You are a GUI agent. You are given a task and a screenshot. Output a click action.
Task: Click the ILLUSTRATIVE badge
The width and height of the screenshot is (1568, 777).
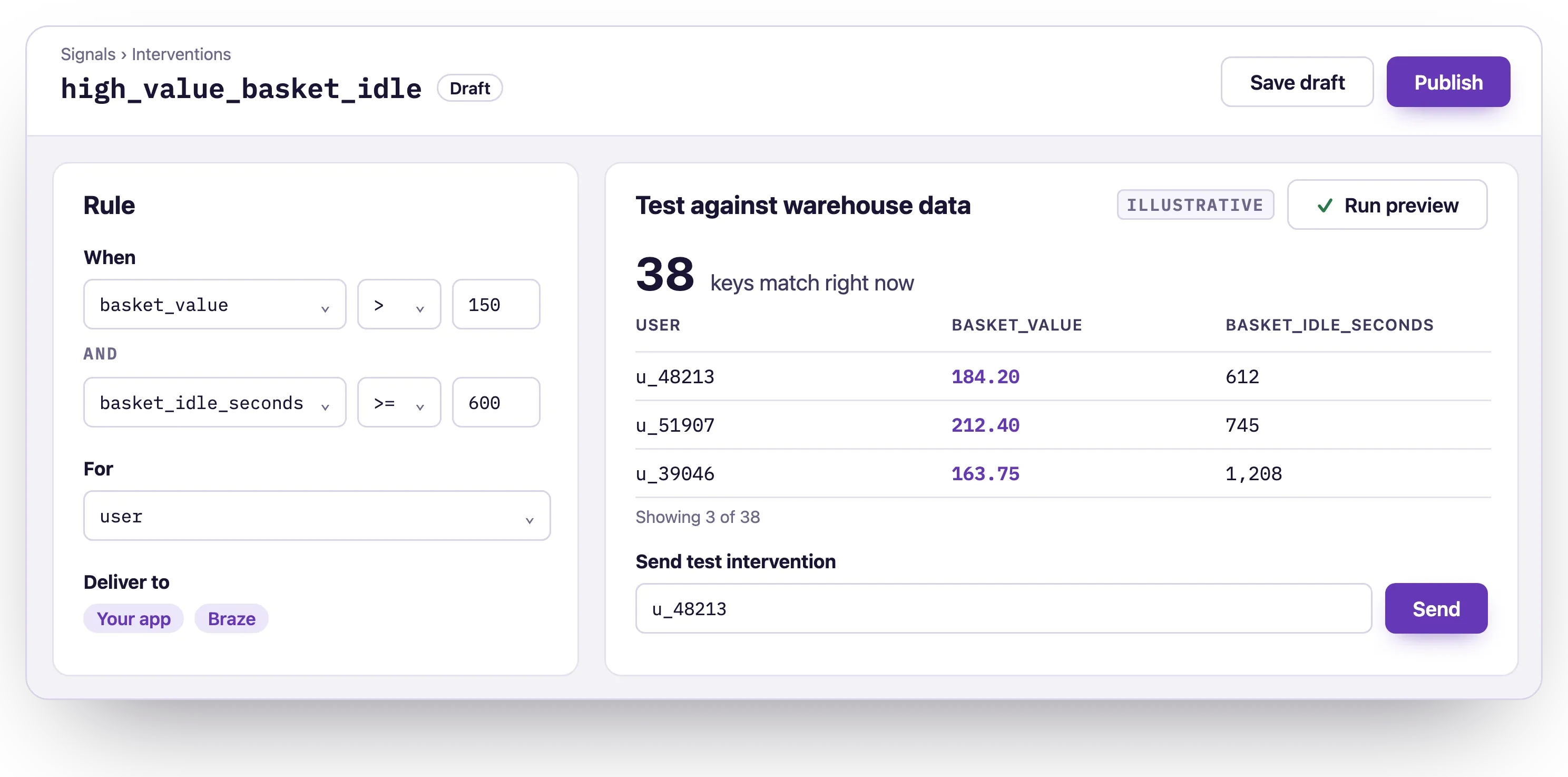pos(1195,205)
